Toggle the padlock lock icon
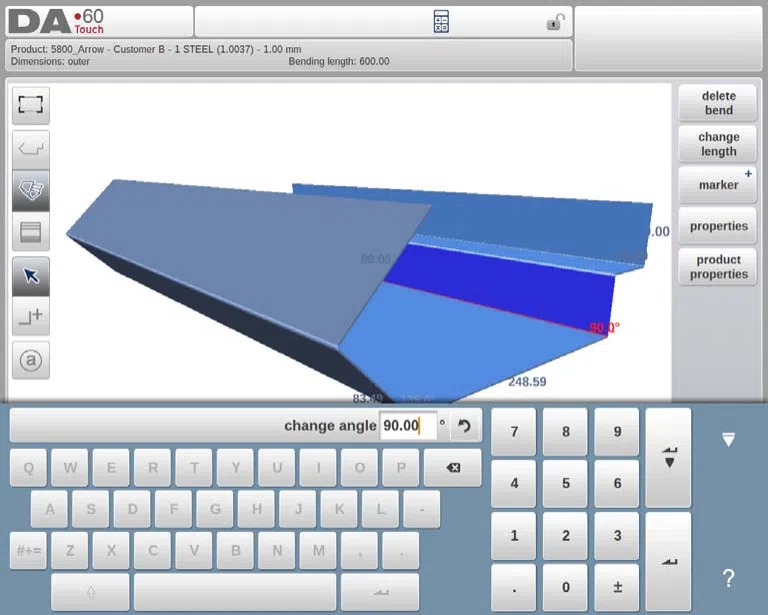This screenshot has height=615, width=768. pyautogui.click(x=555, y=22)
